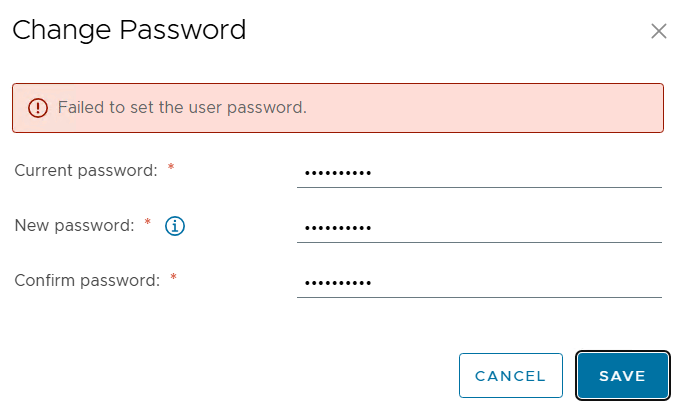Click the asterisk beside Current password

[171, 168]
